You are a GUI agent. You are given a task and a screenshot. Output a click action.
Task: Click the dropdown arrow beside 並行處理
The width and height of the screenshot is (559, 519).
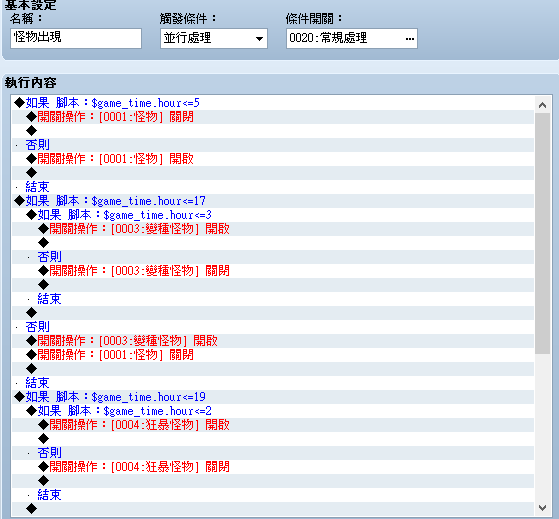click(259, 38)
